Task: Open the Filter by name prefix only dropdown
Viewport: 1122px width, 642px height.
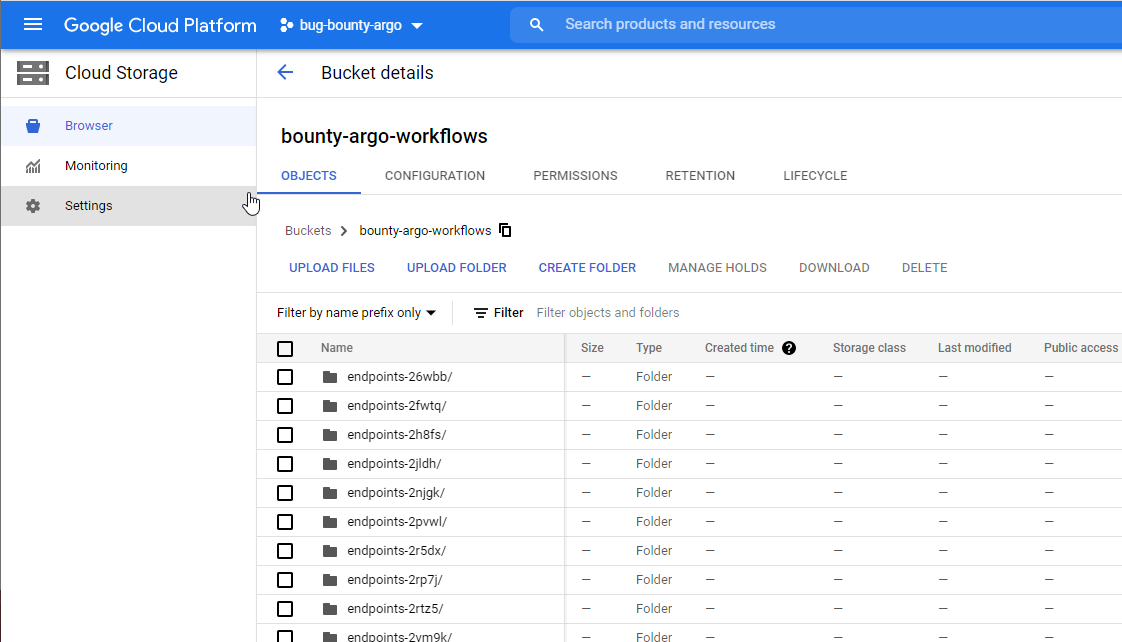Action: click(x=356, y=313)
